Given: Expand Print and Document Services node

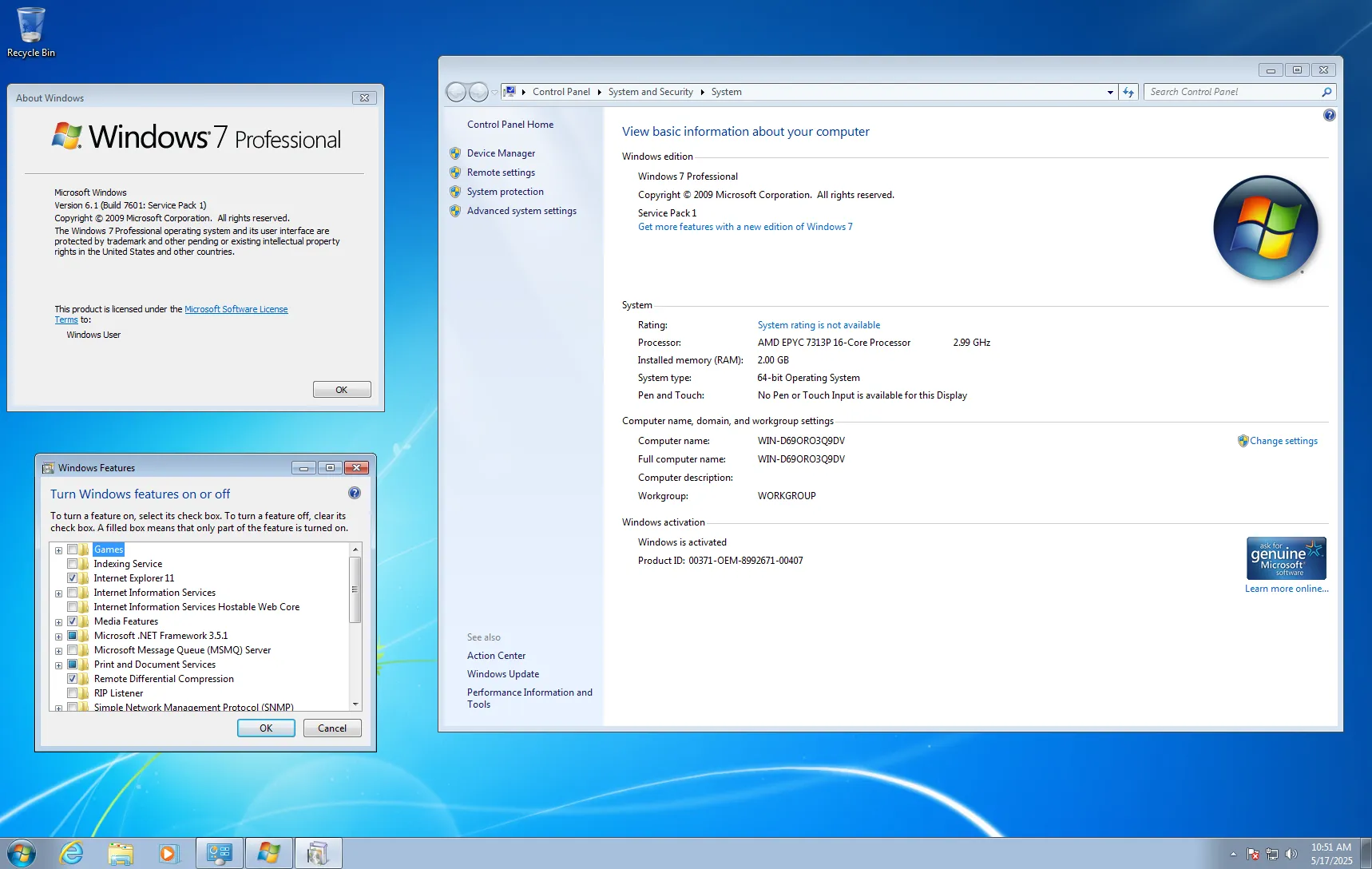Looking at the screenshot, I should (x=58, y=665).
